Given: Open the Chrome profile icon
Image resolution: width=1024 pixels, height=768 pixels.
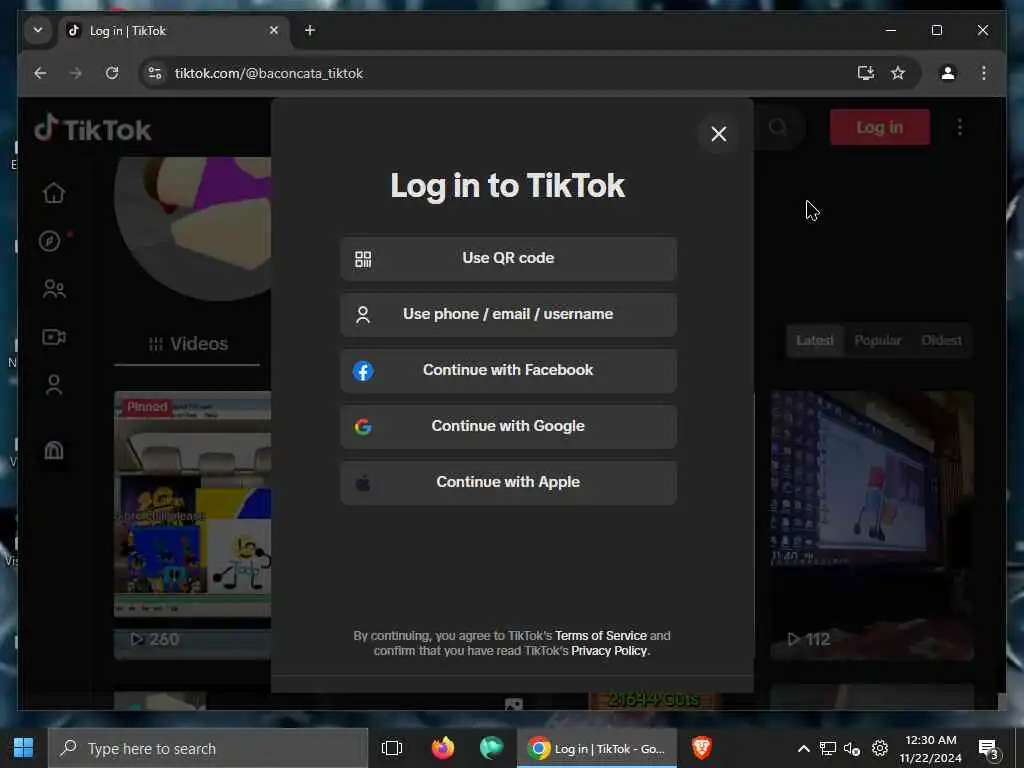Looking at the screenshot, I should point(948,73).
